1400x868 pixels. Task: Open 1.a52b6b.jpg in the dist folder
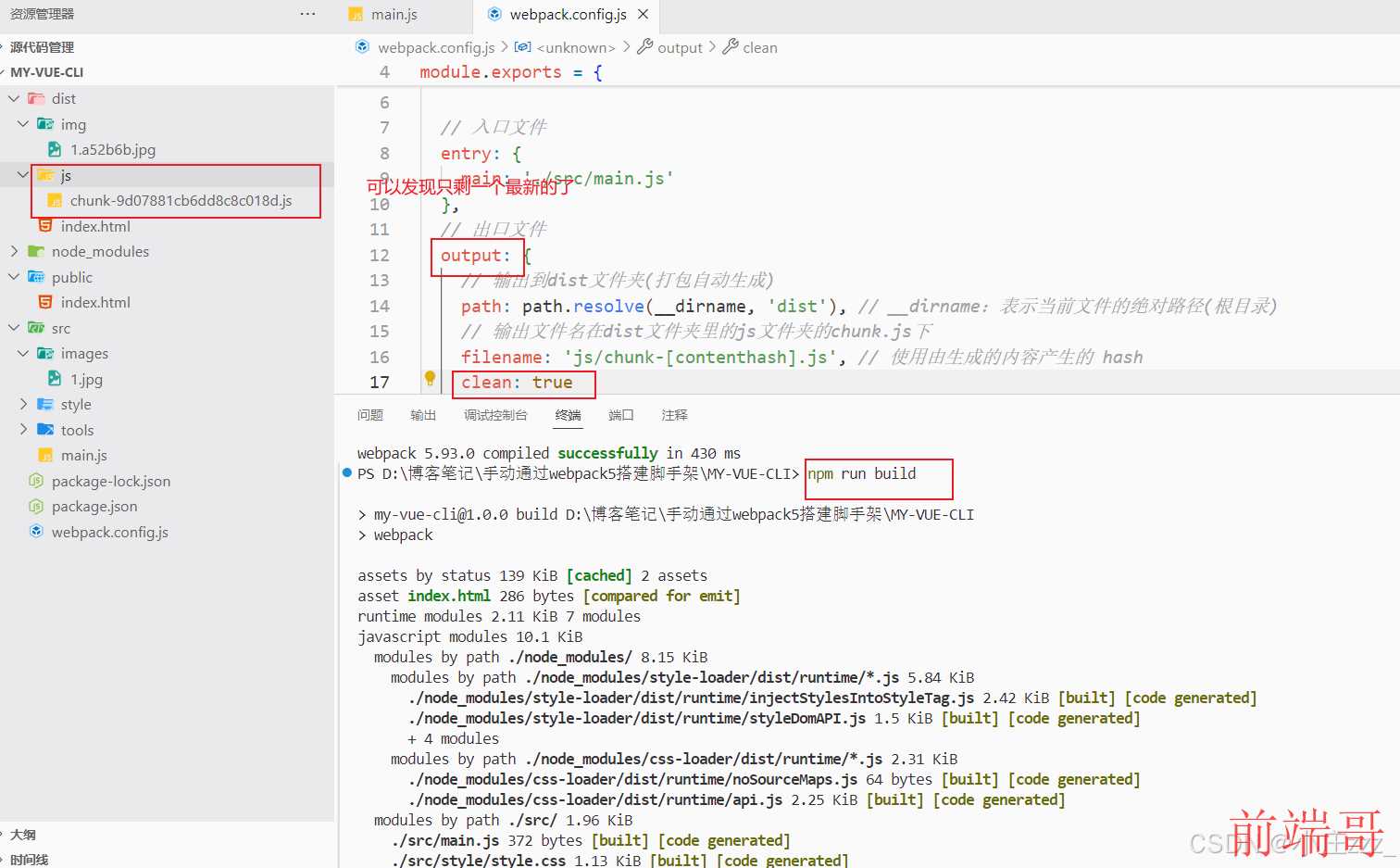(x=113, y=149)
